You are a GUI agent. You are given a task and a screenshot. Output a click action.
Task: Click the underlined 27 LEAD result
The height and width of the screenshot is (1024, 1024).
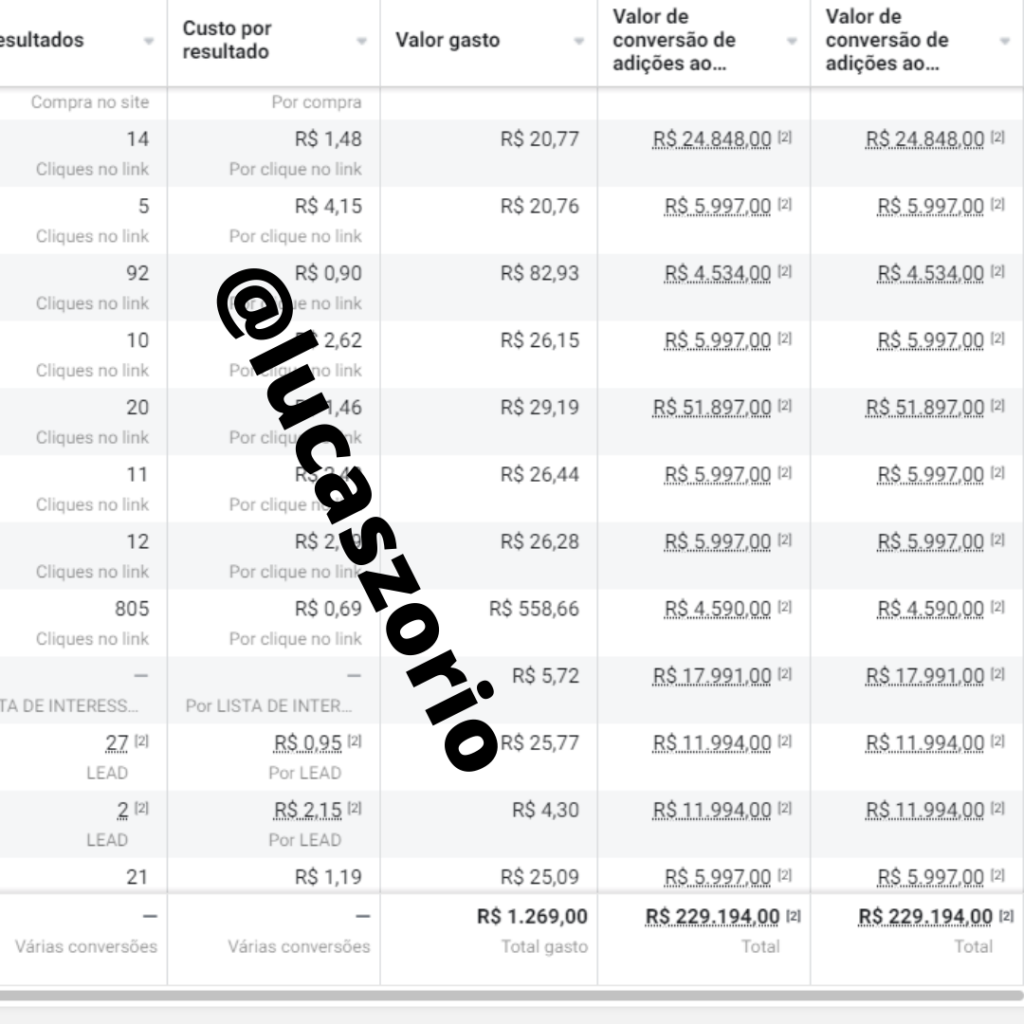[117, 743]
